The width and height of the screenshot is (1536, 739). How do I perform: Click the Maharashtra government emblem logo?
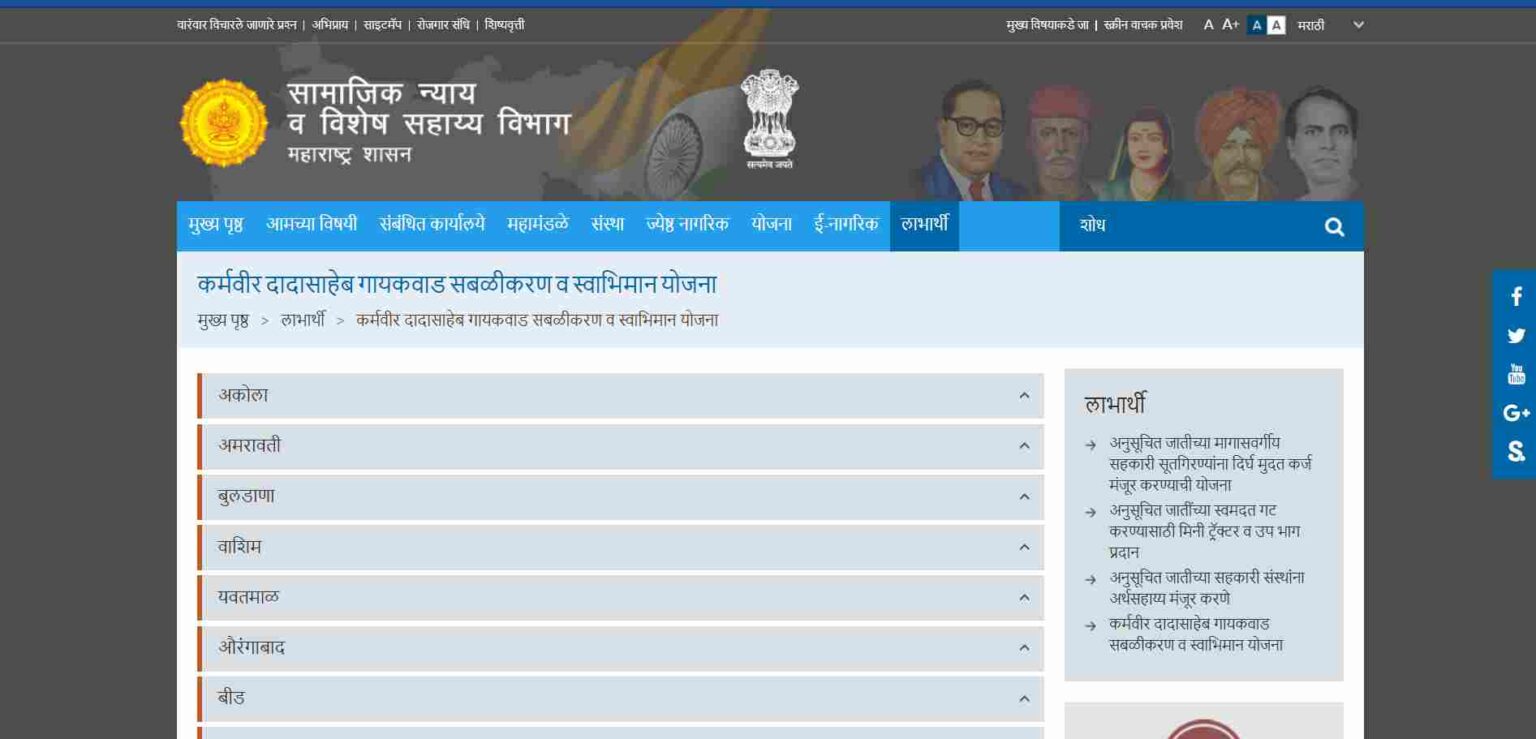[x=224, y=123]
